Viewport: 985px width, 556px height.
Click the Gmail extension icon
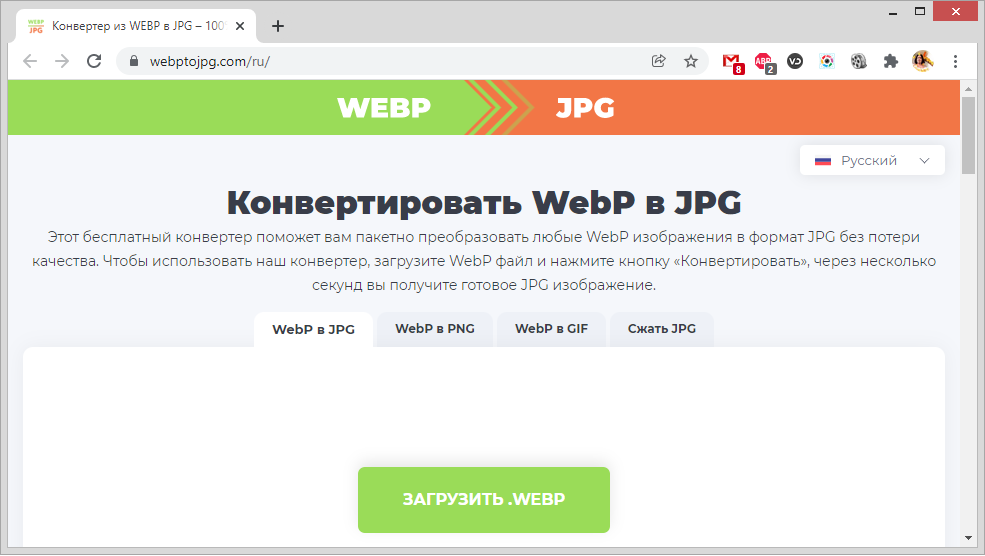[732, 61]
